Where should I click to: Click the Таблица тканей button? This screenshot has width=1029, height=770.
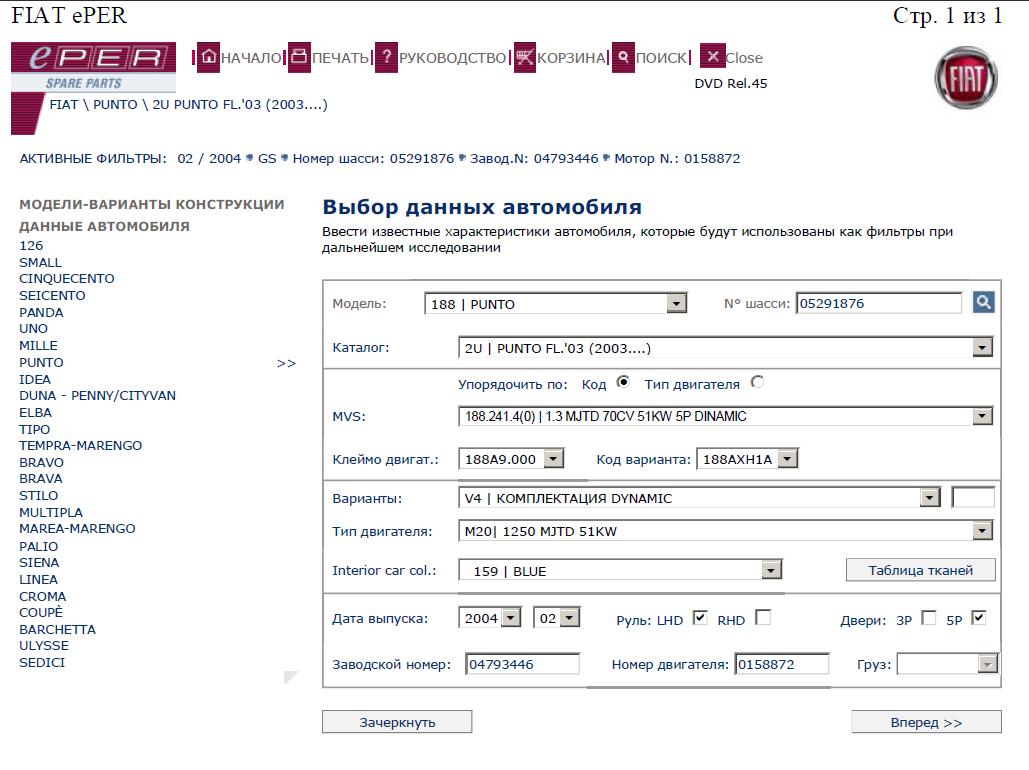tap(920, 570)
